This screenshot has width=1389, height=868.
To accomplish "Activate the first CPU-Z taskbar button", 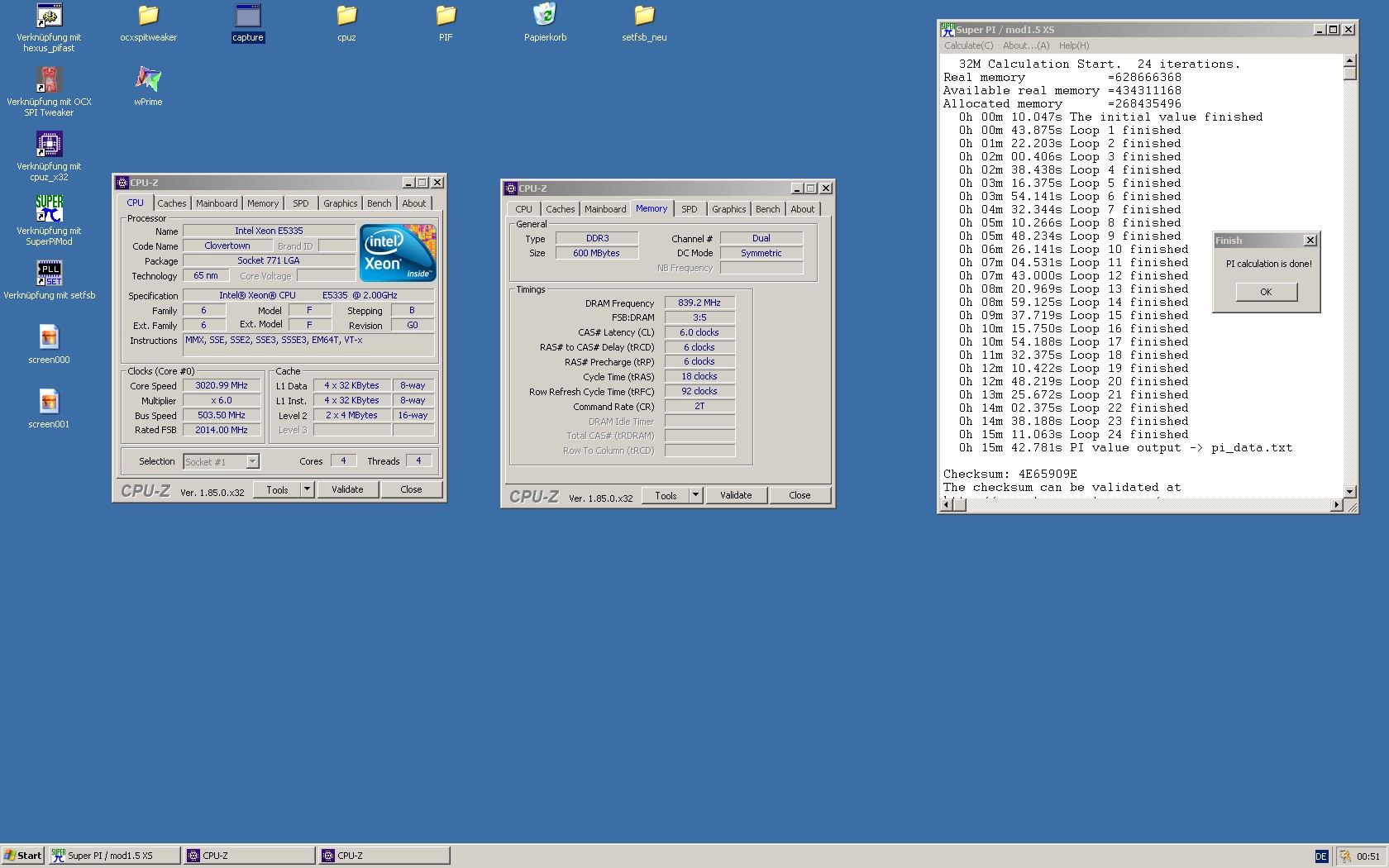I will (x=249, y=856).
